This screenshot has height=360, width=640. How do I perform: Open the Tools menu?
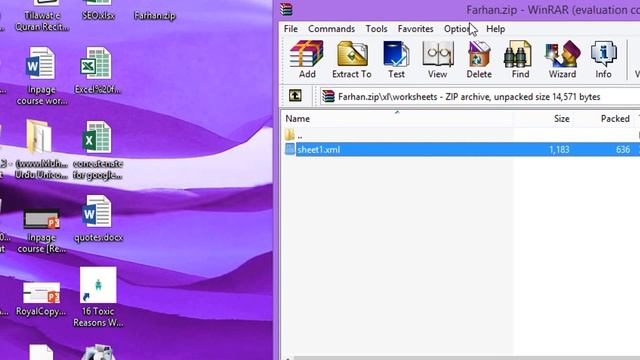(x=376, y=29)
